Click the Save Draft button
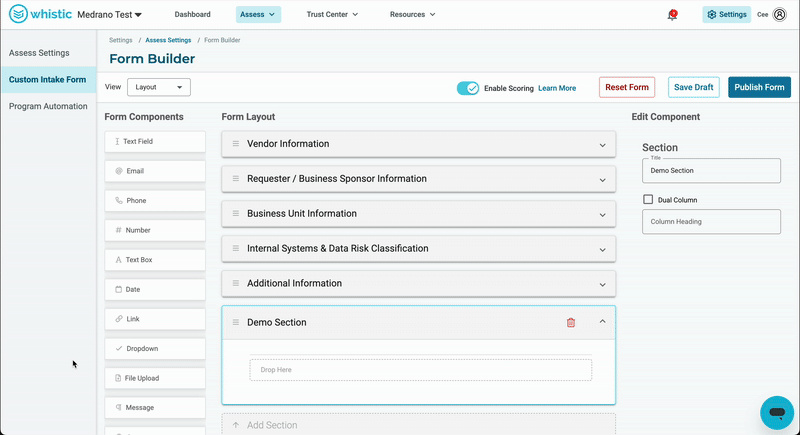Screen dimensions: 800x435 click(x=694, y=87)
